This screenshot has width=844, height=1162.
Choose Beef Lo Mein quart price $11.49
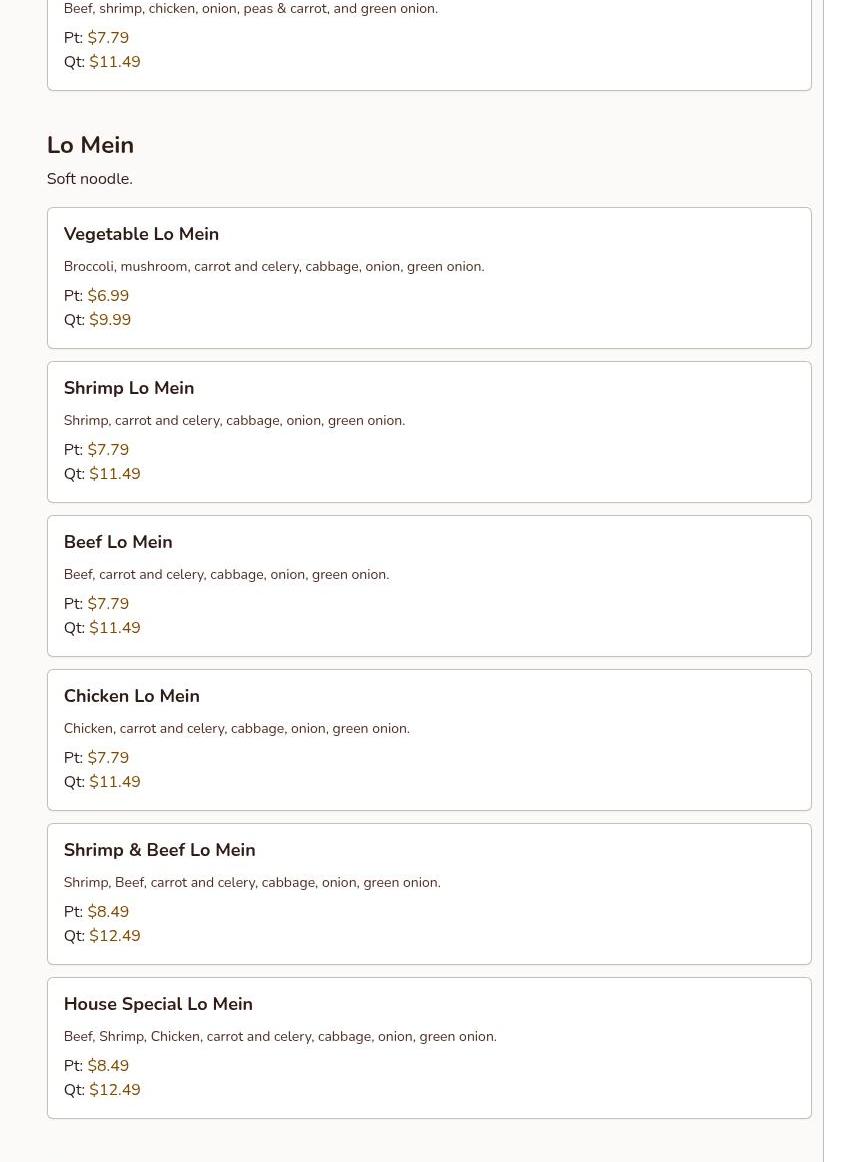(x=115, y=628)
